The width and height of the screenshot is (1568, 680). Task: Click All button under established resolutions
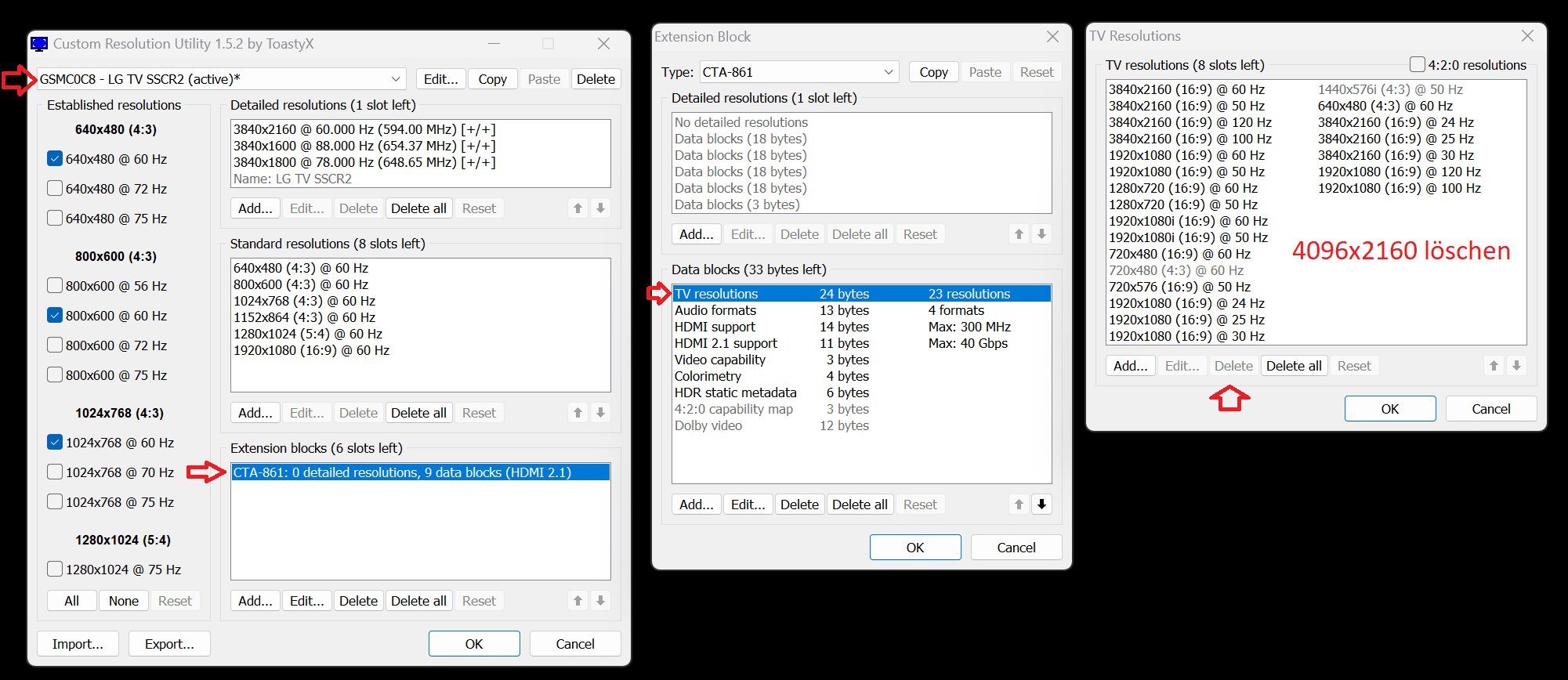click(71, 601)
